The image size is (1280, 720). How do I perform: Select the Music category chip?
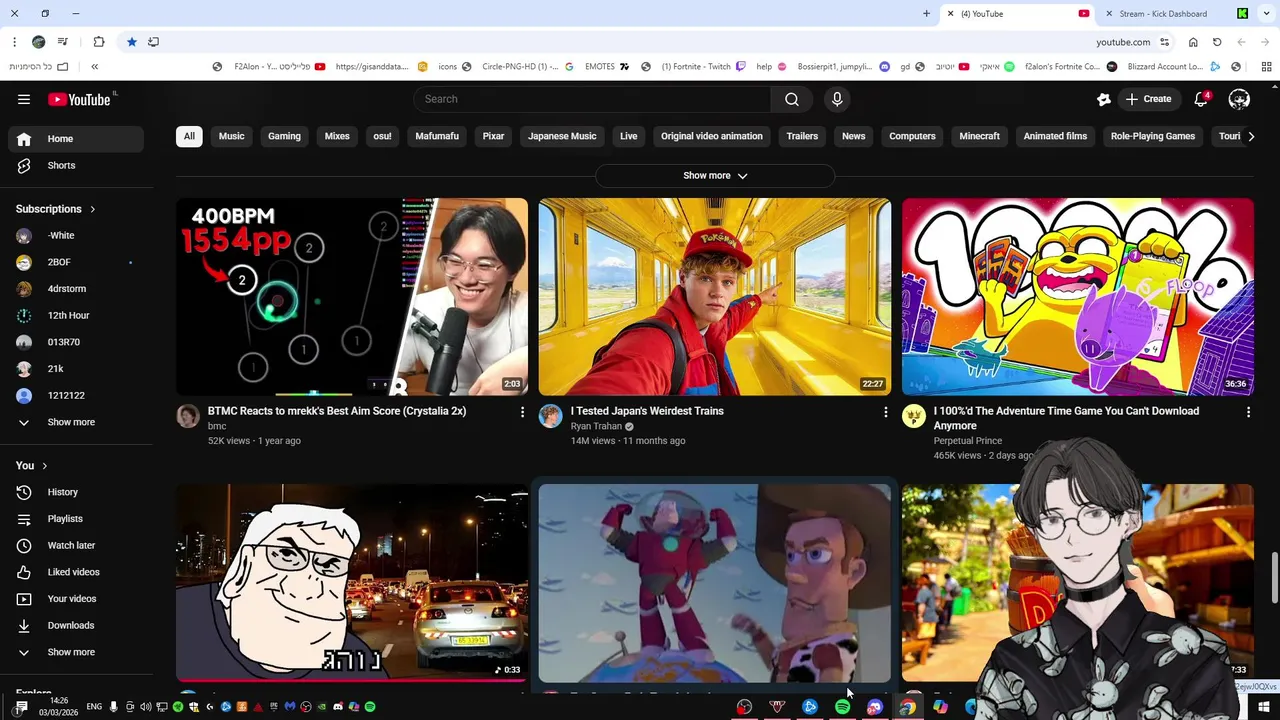[x=232, y=136]
